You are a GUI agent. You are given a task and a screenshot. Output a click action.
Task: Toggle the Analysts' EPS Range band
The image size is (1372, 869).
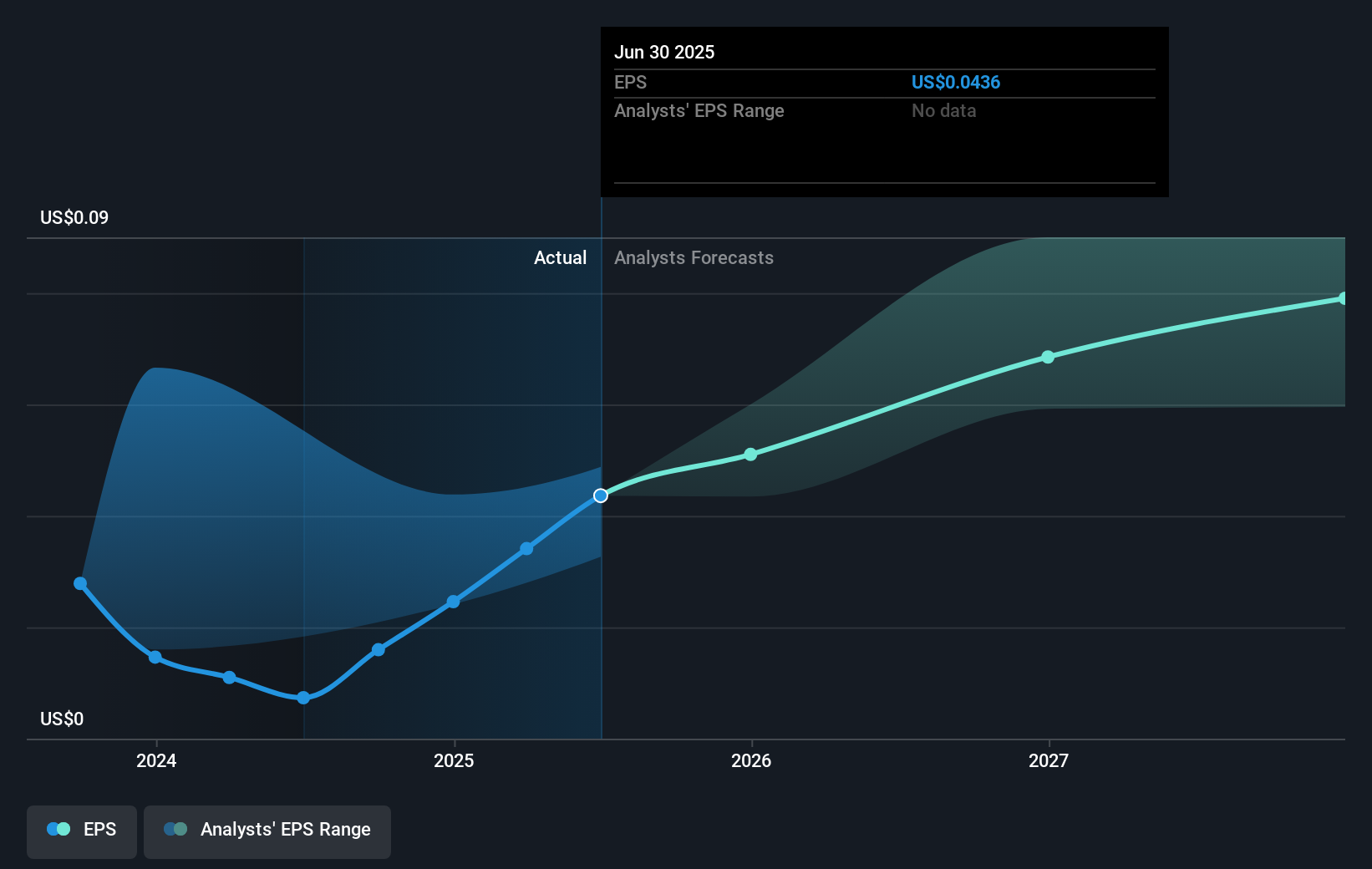point(267,831)
